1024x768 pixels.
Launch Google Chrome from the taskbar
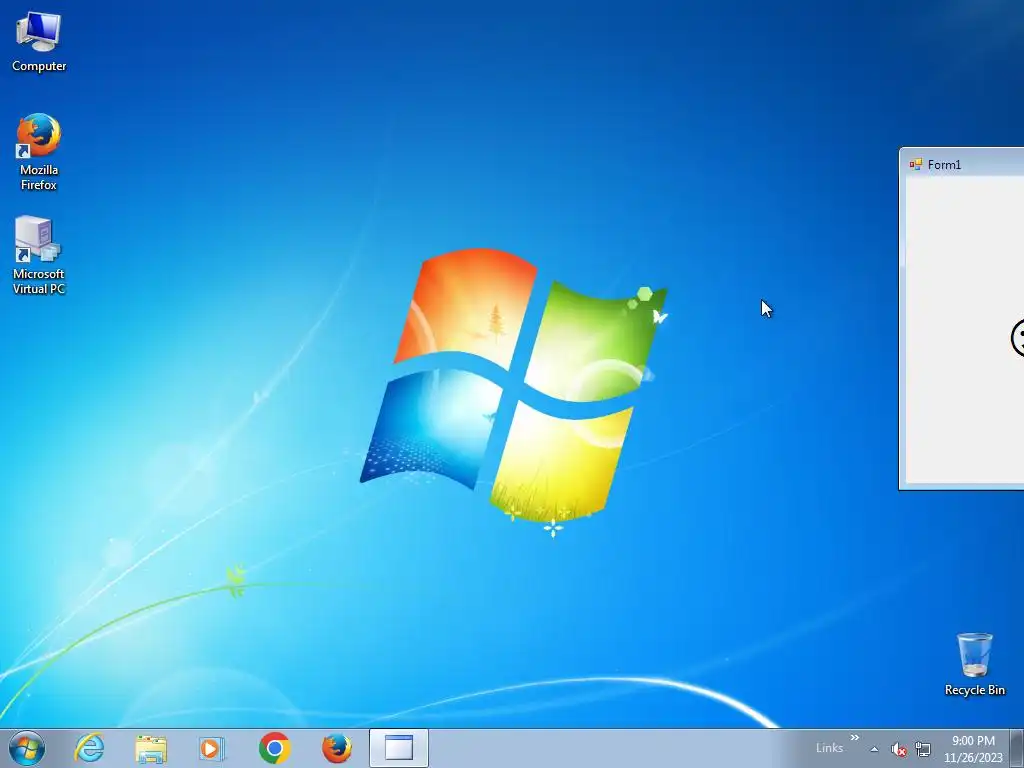274,748
